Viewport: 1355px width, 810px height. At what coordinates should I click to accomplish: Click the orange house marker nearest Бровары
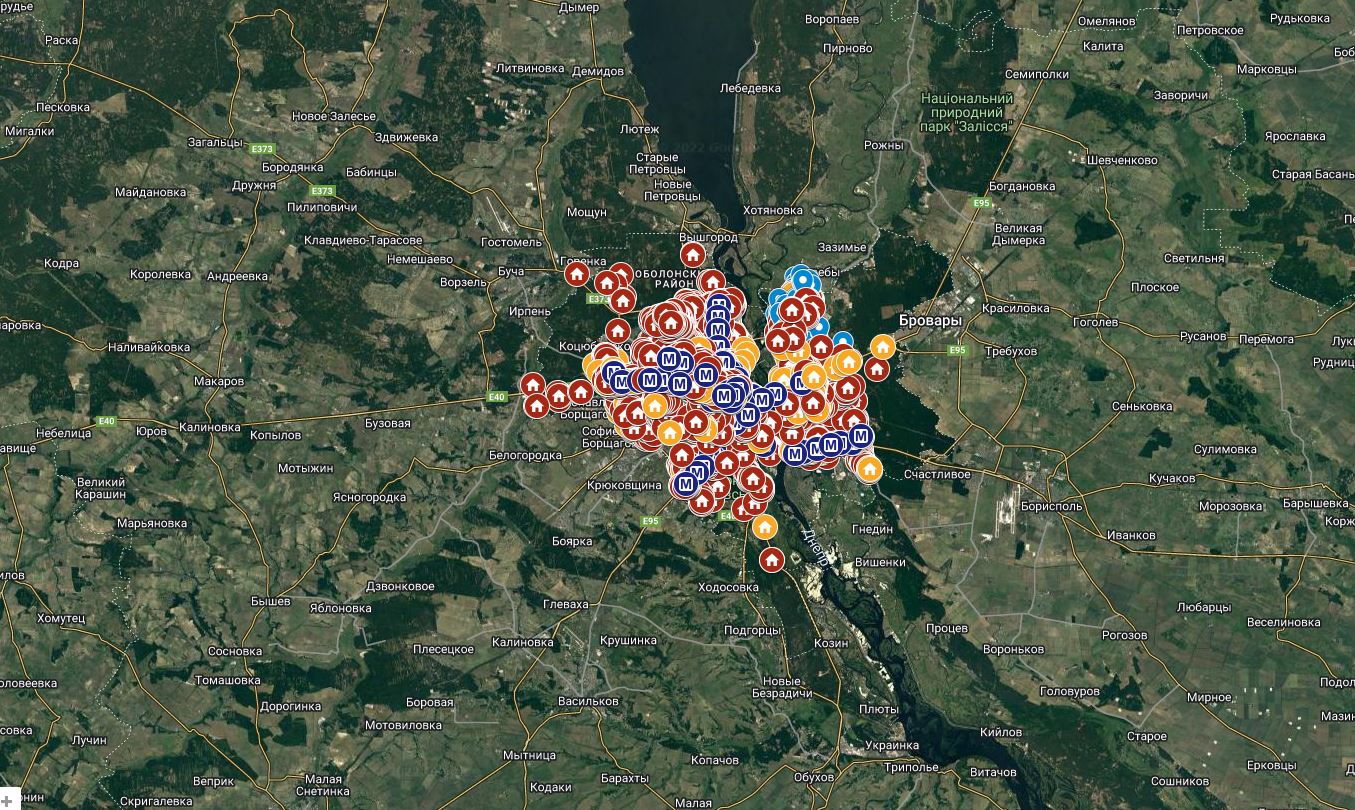[882, 346]
